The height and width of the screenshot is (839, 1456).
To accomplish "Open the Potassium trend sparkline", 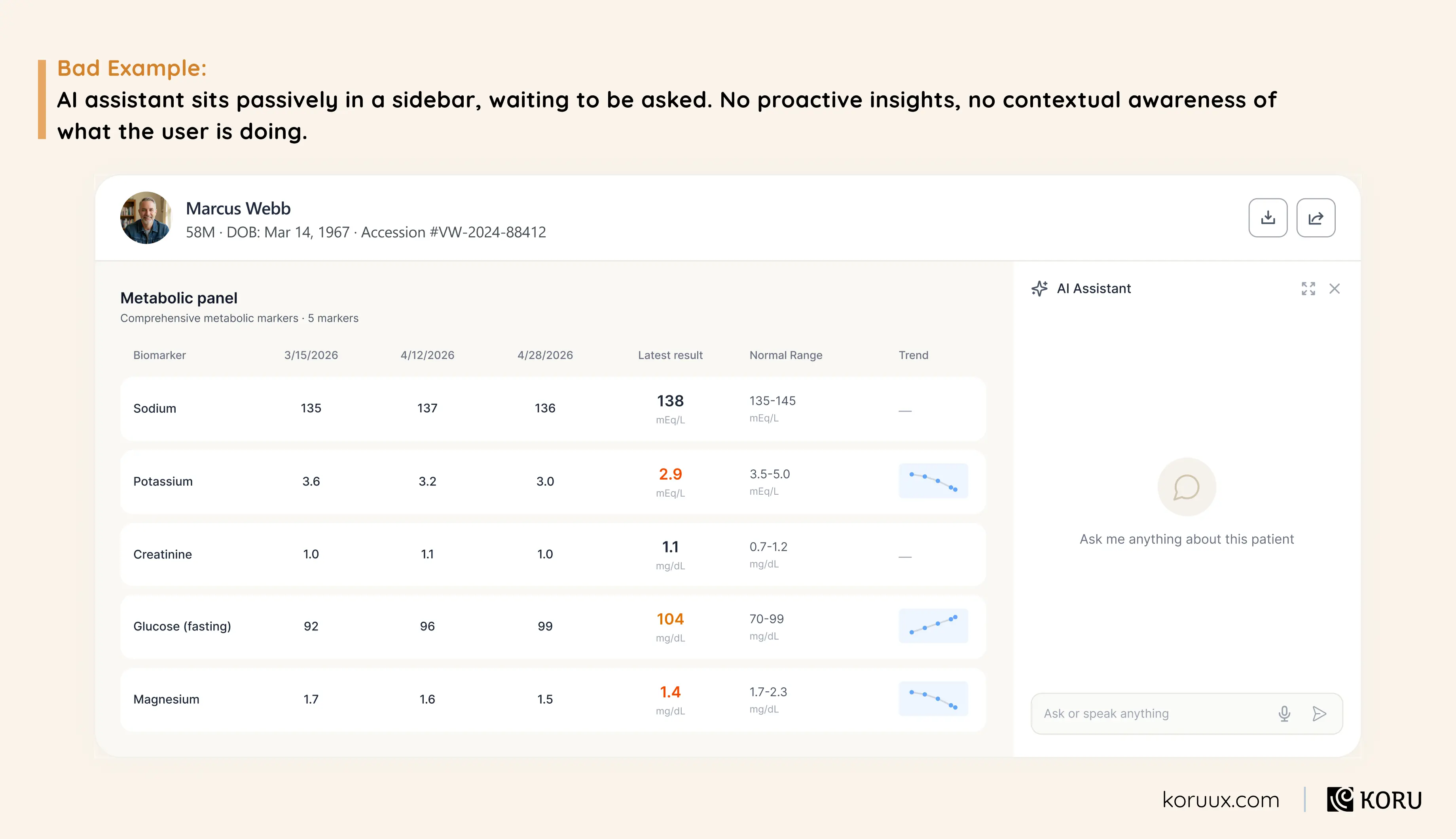I will click(933, 481).
